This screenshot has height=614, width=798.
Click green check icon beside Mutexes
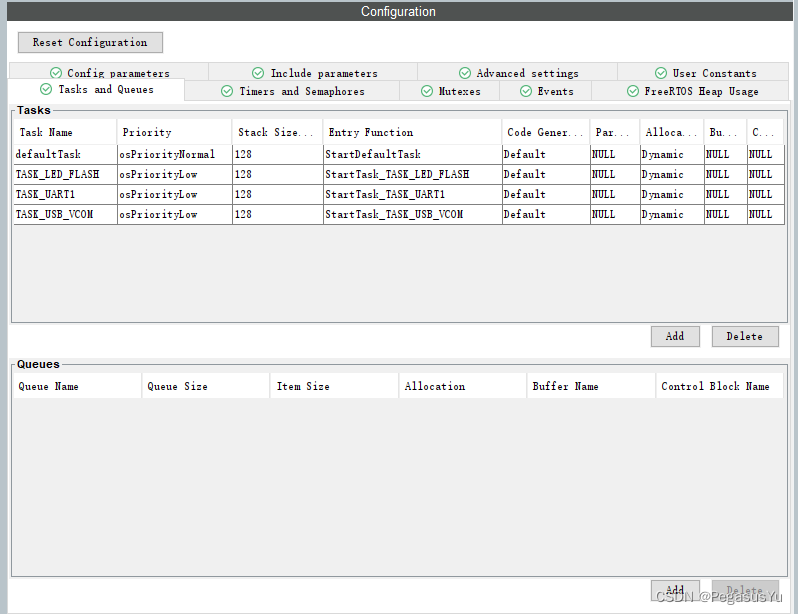426,91
